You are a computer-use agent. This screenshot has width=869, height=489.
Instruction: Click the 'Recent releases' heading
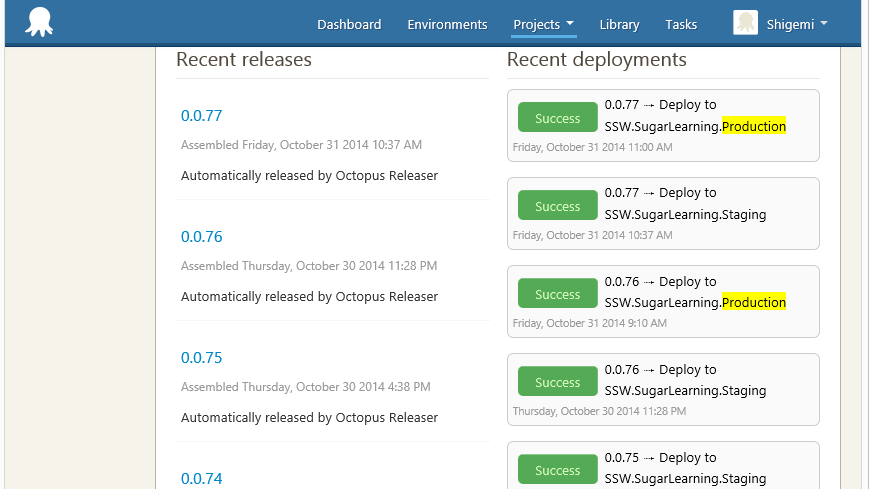point(244,59)
